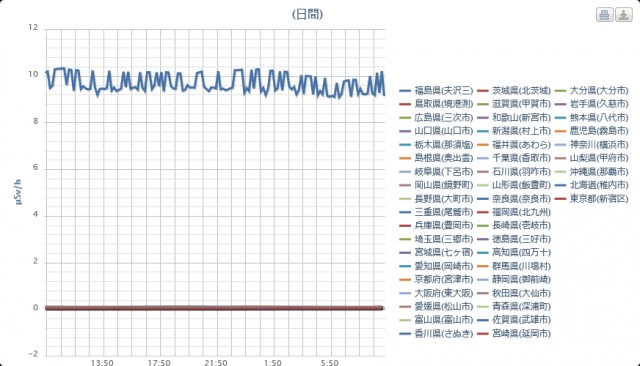Click the 21:50 time axis label
Viewport: 640px width, 366px height.
(216, 362)
